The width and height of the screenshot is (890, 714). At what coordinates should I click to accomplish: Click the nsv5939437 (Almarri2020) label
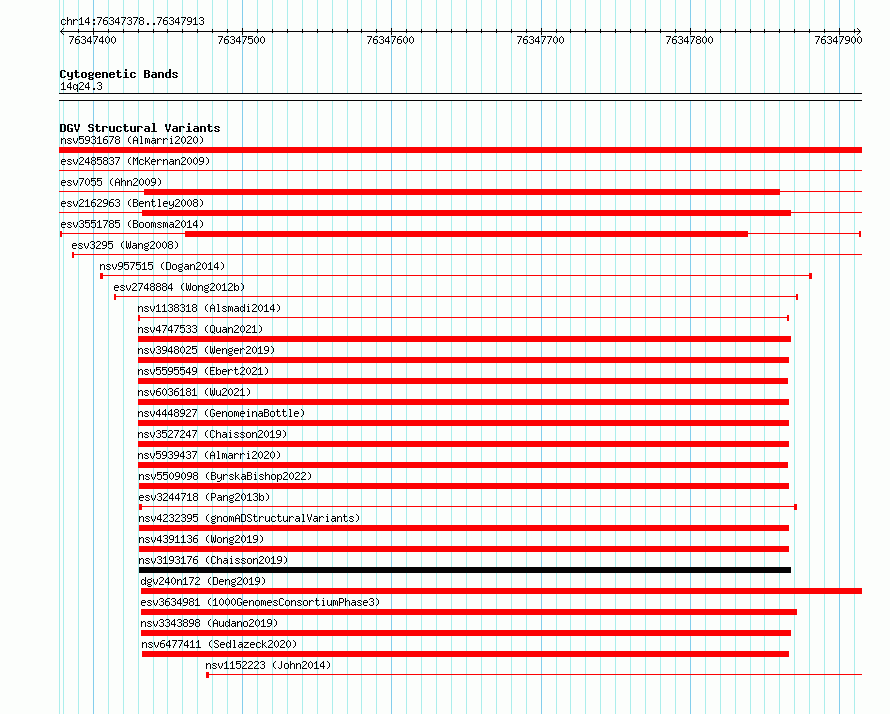pos(209,455)
